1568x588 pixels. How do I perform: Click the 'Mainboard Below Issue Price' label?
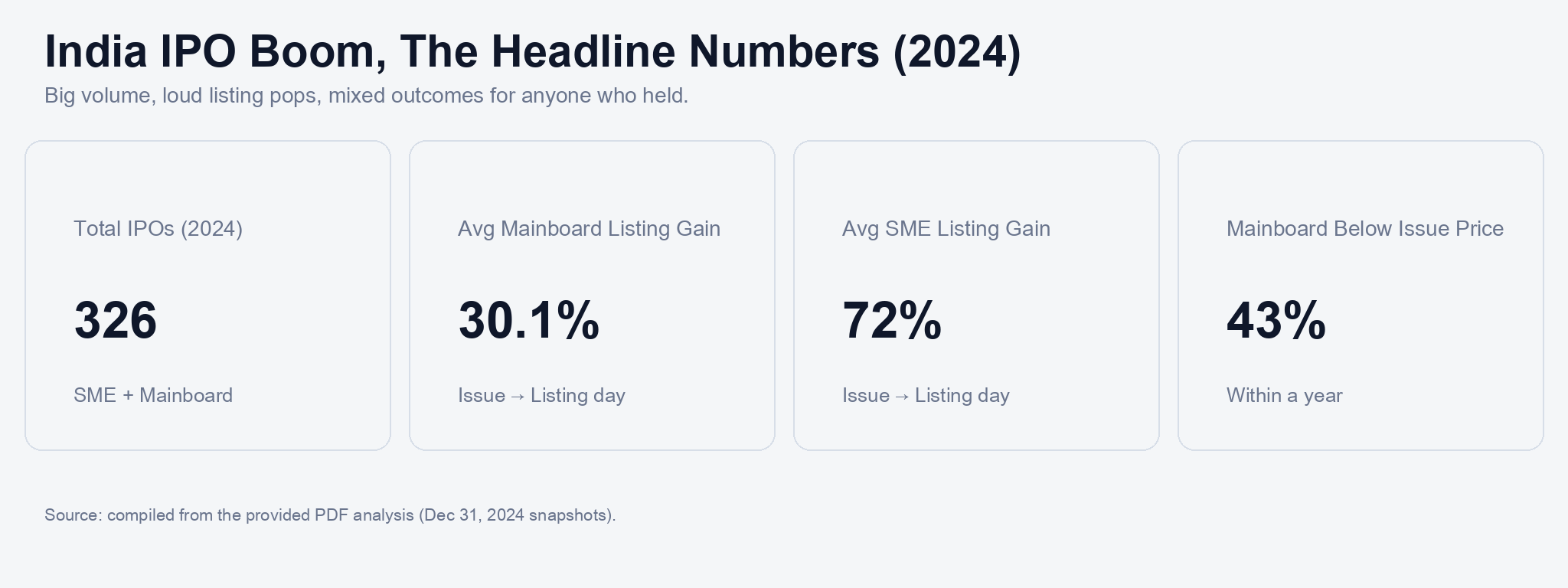[x=1364, y=229]
